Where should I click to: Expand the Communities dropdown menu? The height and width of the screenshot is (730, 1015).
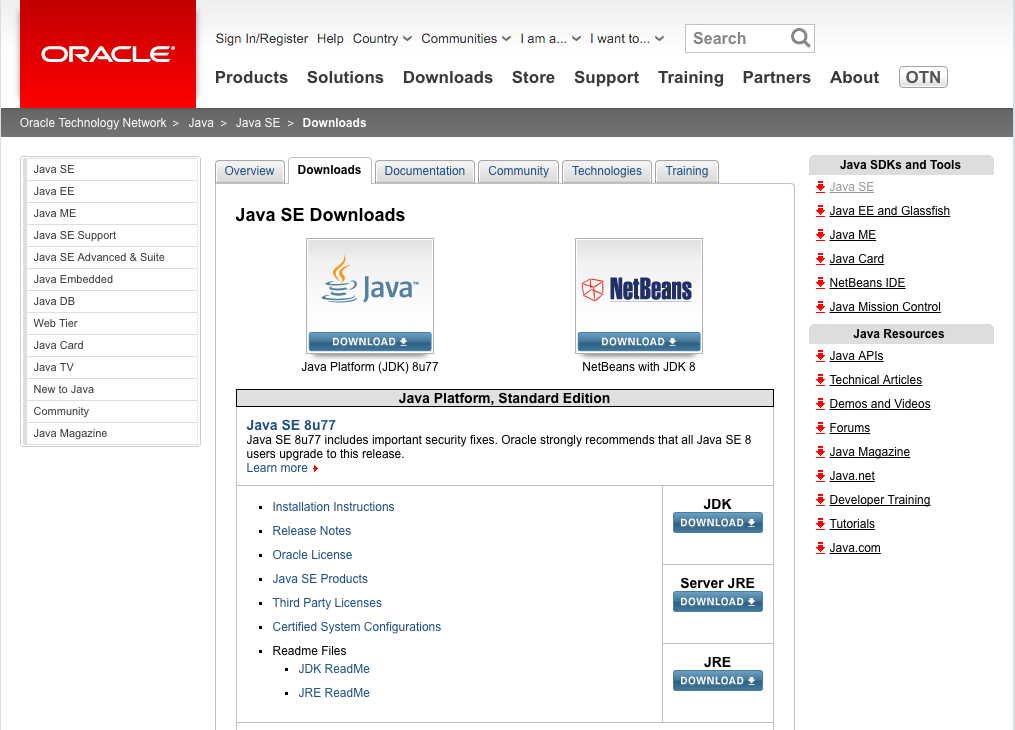point(466,39)
